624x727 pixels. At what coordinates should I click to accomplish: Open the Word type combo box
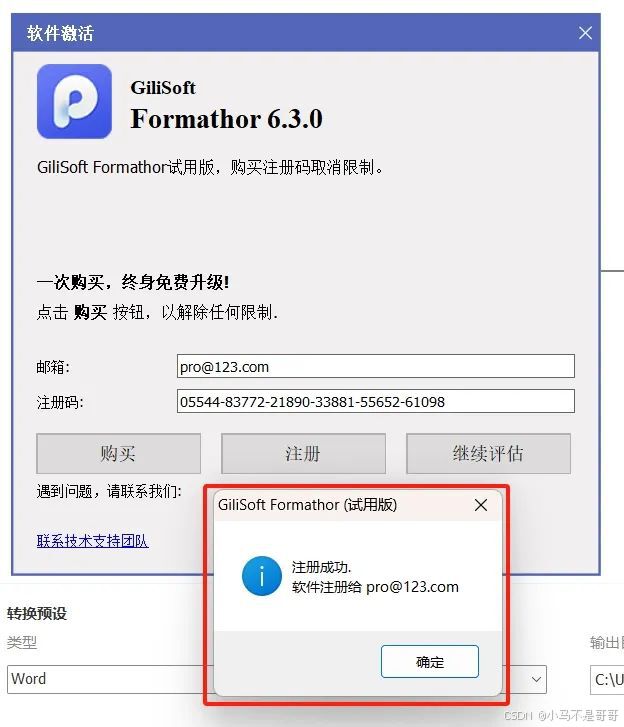277,679
